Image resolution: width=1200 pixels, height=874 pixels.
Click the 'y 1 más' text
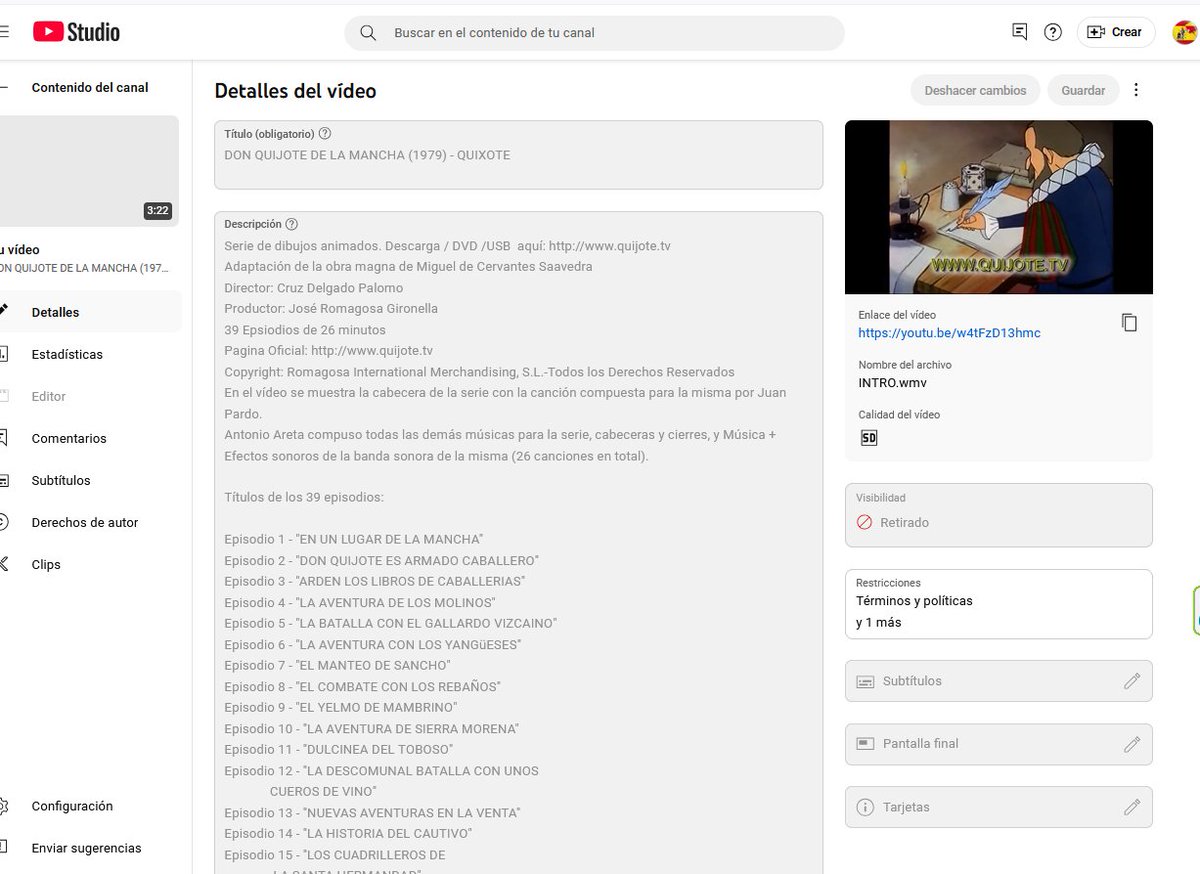coord(878,622)
